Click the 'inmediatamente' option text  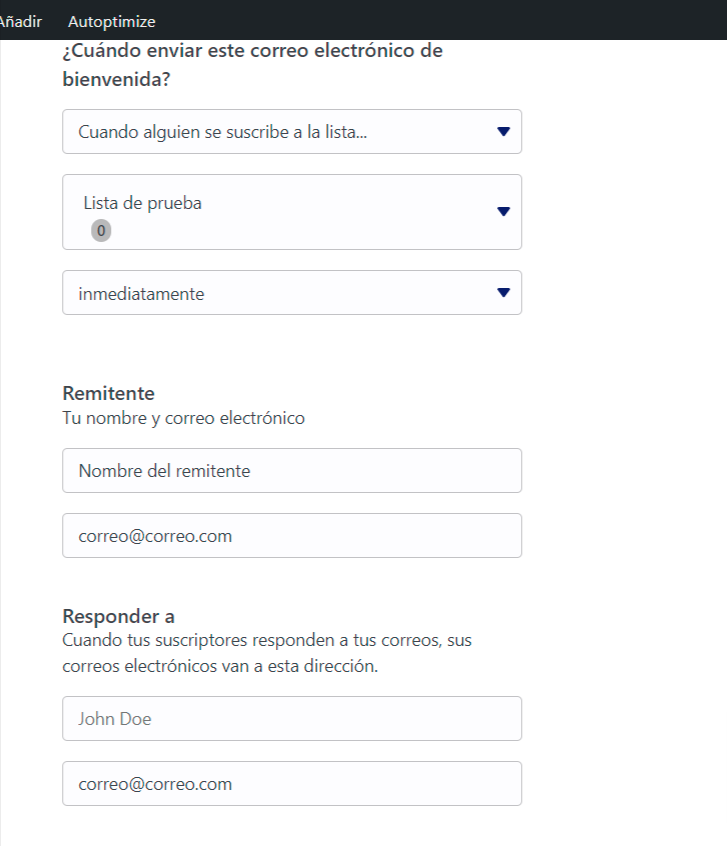tap(141, 294)
